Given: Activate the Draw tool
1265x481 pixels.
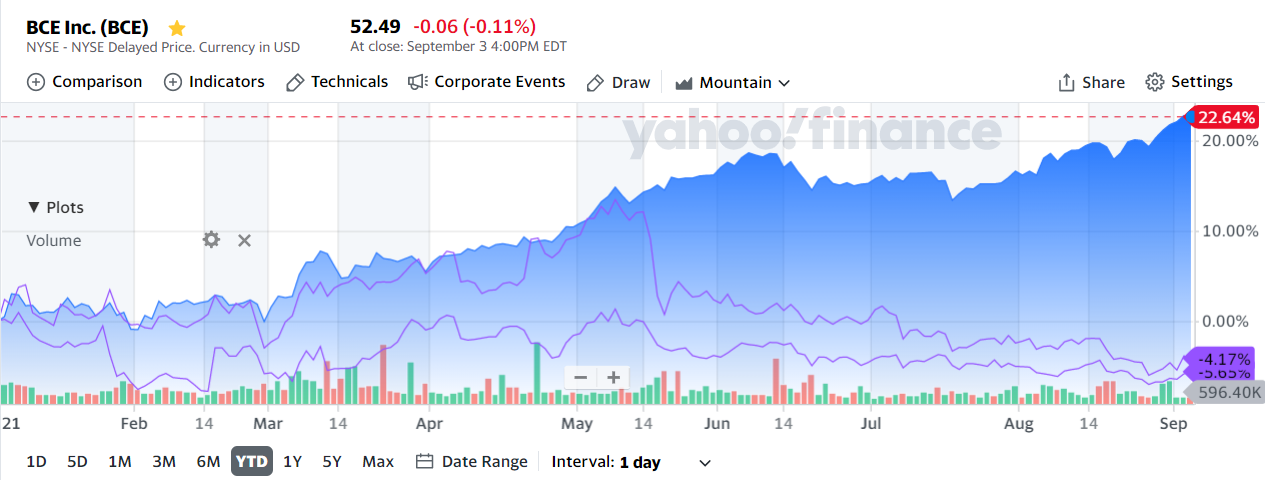Looking at the screenshot, I should pos(618,82).
